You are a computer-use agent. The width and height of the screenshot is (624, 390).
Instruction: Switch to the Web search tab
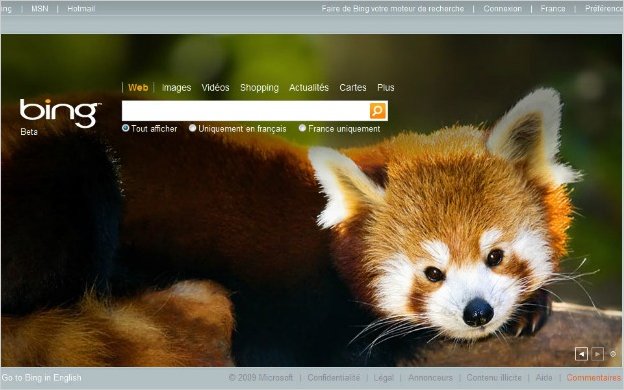pyautogui.click(x=138, y=88)
